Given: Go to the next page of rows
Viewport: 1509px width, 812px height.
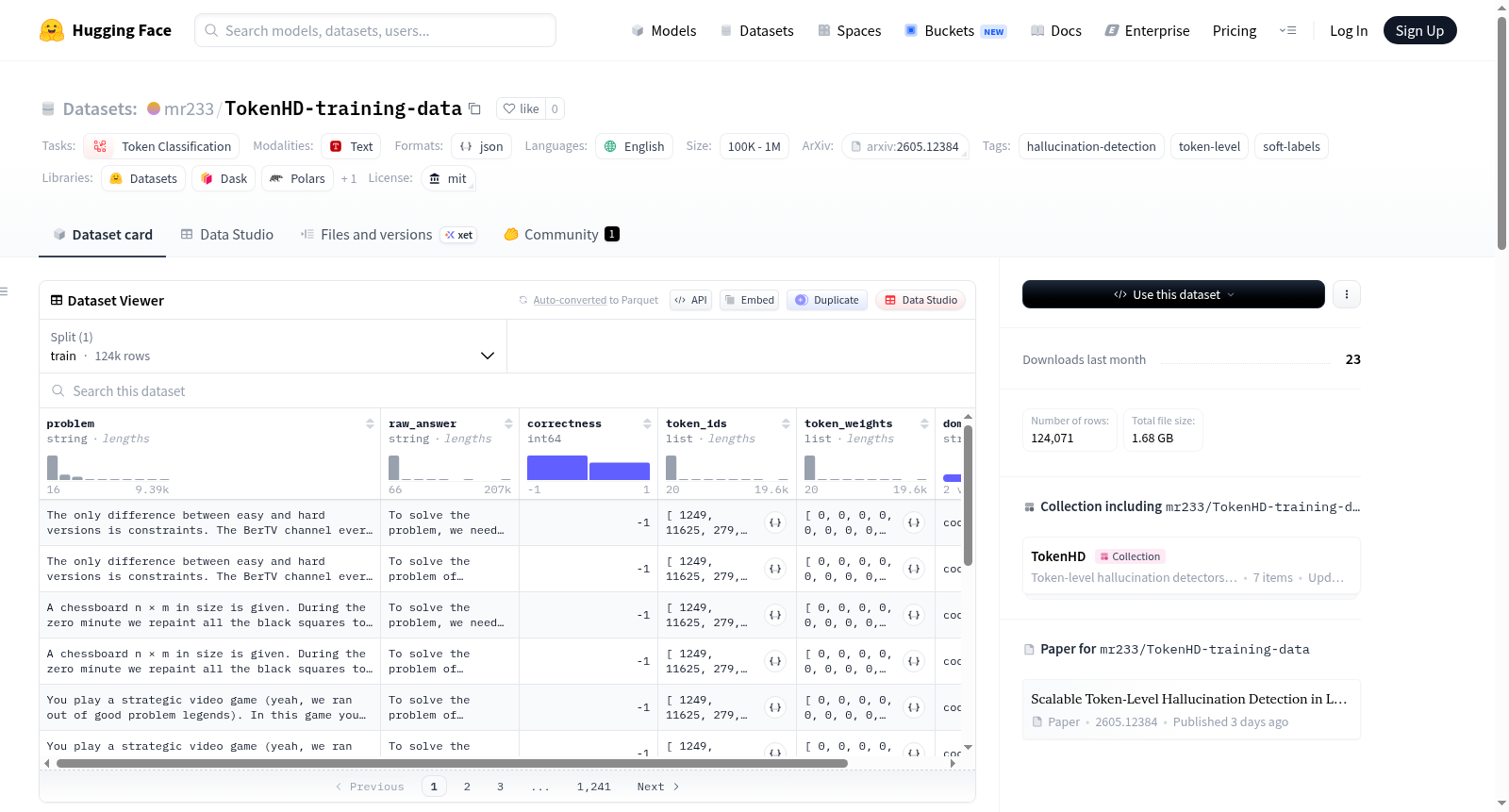Looking at the screenshot, I should pos(658,787).
